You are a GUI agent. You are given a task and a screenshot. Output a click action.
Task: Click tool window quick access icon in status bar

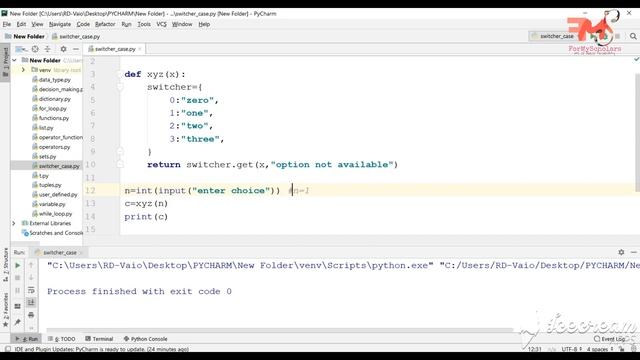click(7, 349)
